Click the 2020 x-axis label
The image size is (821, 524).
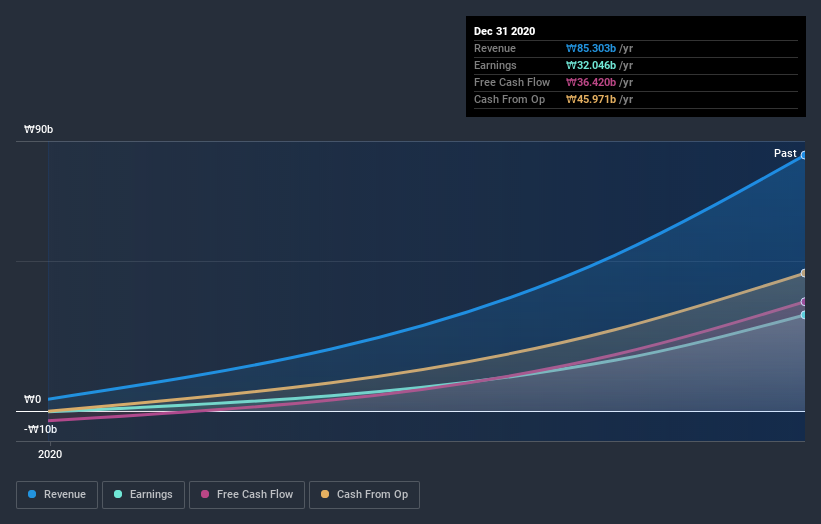pos(50,454)
